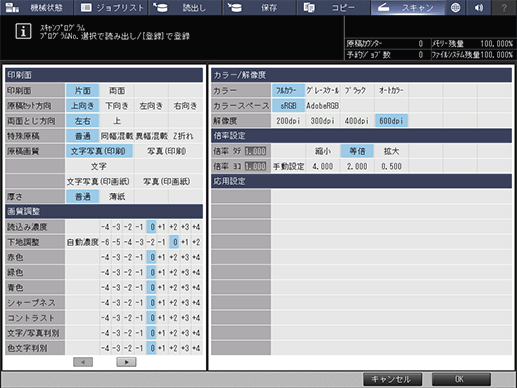
Task: Choose sRGB color space
Action: [x=288, y=106]
